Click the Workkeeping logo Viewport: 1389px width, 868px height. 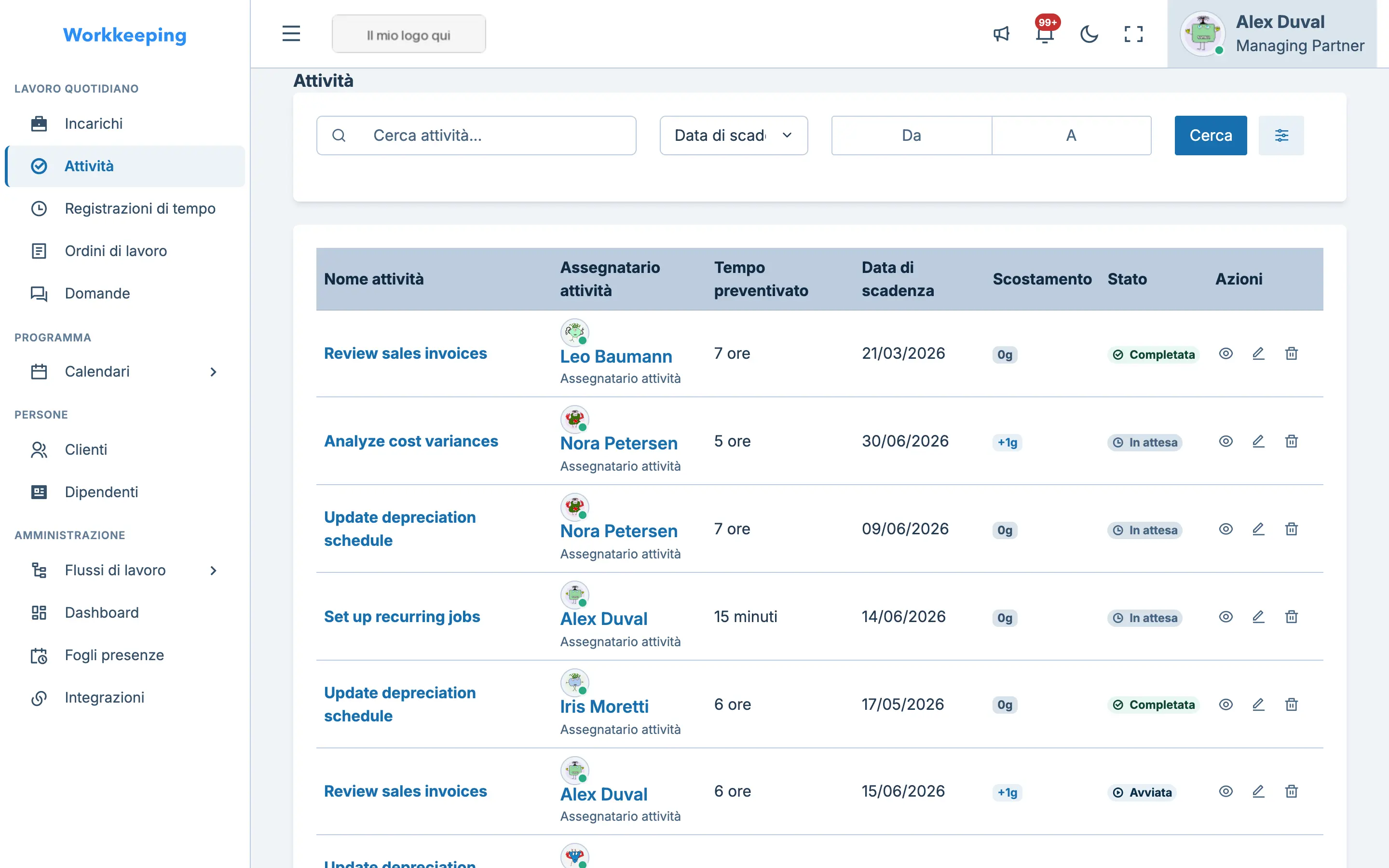124,35
